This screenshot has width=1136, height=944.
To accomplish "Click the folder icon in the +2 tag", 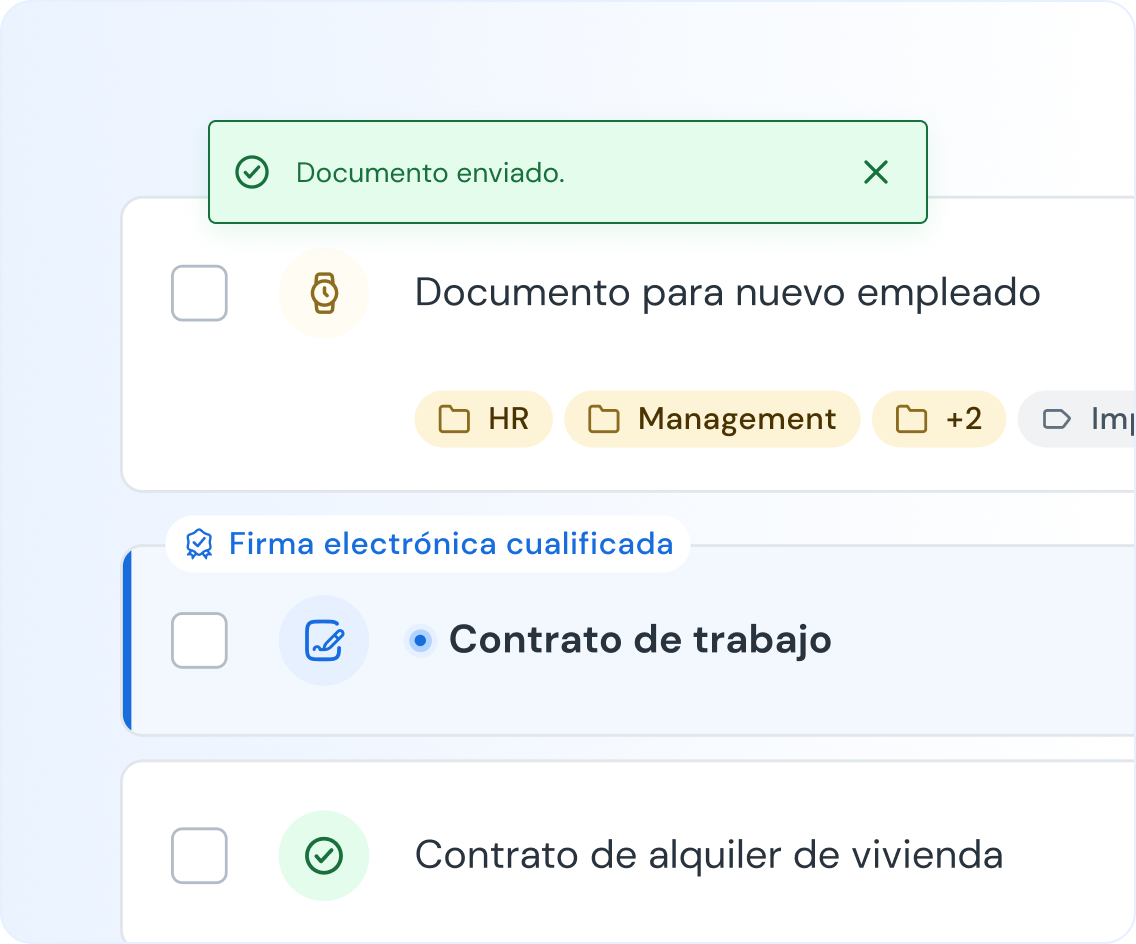I will 911,419.
